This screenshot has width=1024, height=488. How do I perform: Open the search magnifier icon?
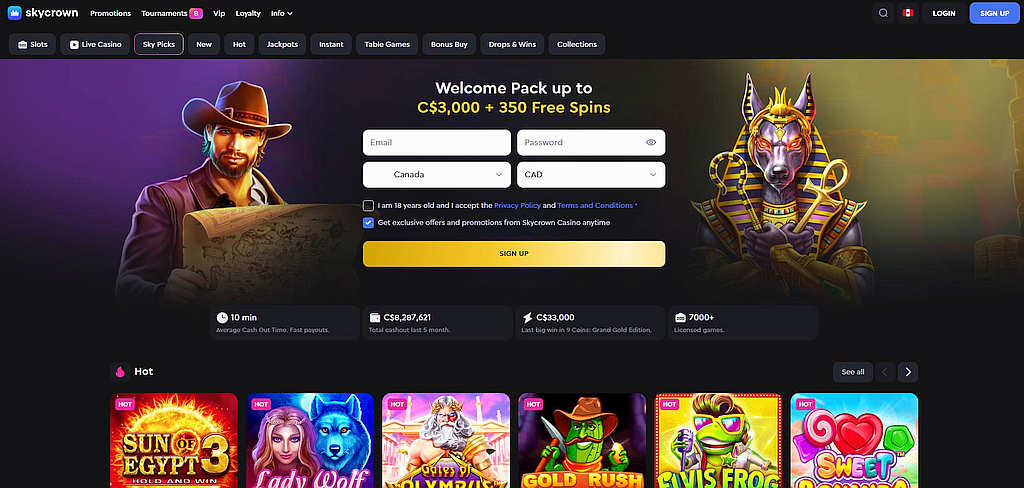883,13
